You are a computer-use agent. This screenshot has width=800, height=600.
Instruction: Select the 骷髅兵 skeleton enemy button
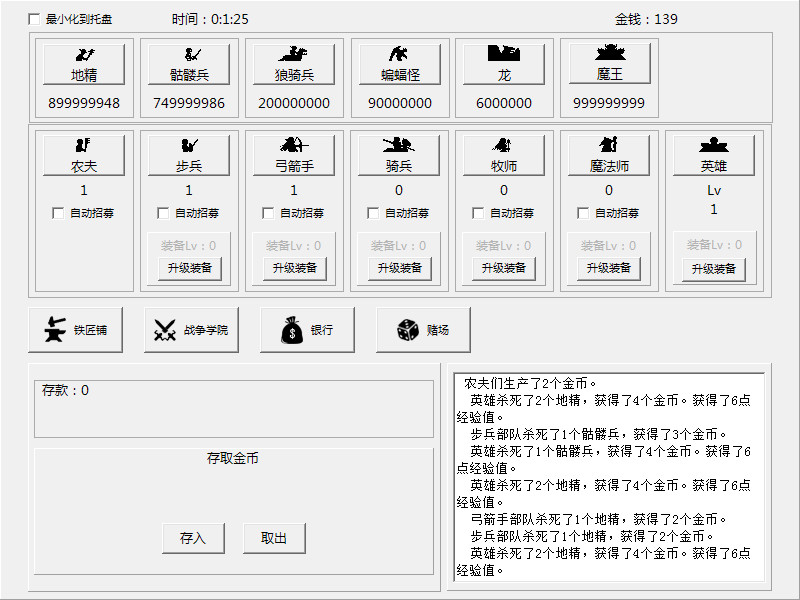click(189, 64)
